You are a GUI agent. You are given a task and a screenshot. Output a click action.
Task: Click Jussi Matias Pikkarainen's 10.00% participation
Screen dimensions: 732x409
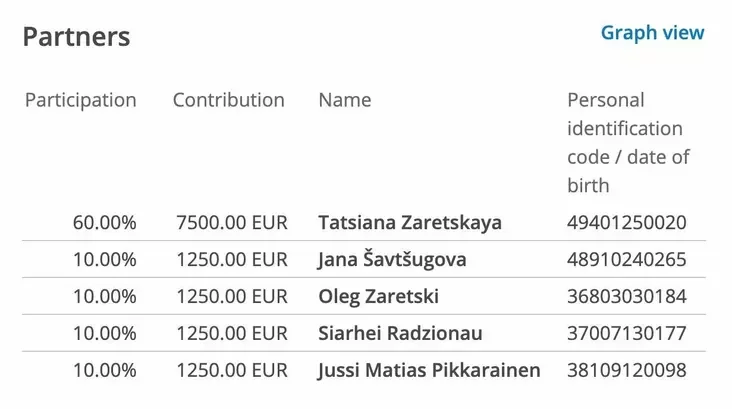click(x=105, y=370)
